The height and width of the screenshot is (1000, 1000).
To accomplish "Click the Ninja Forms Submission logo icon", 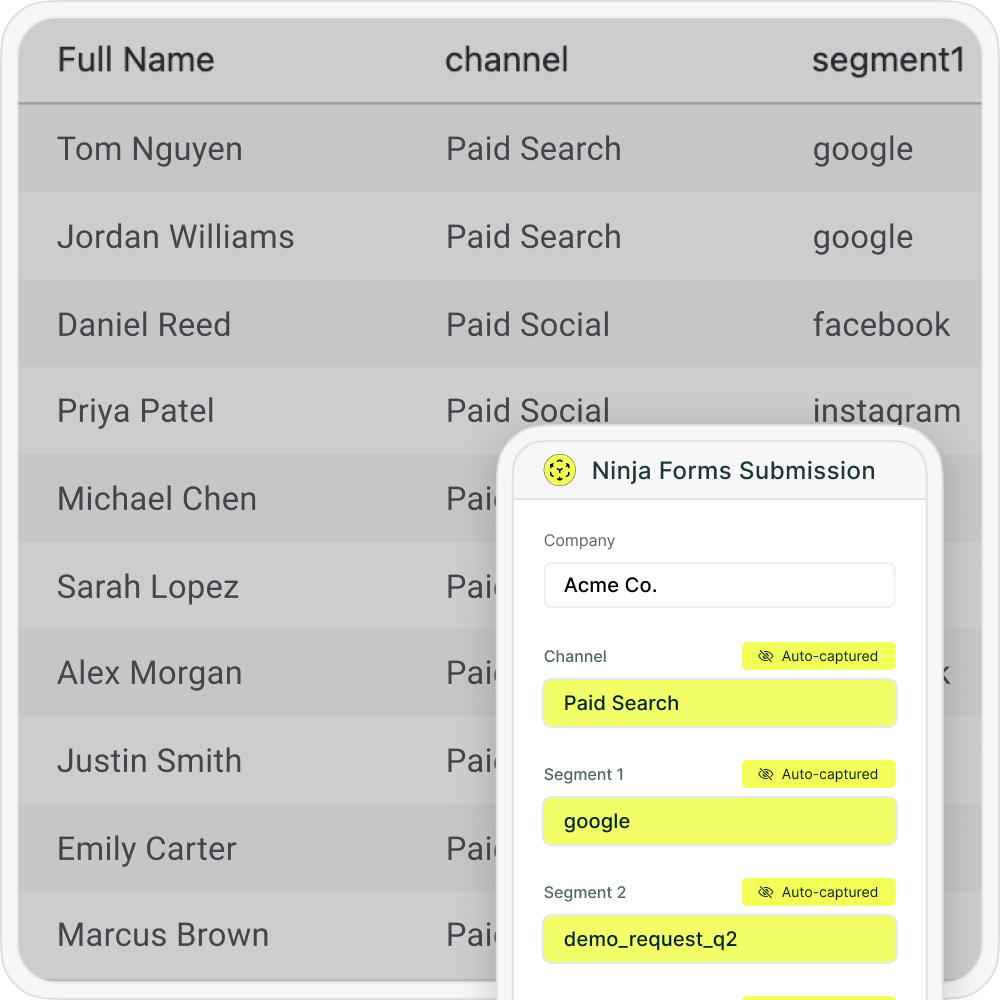I will pyautogui.click(x=559, y=470).
